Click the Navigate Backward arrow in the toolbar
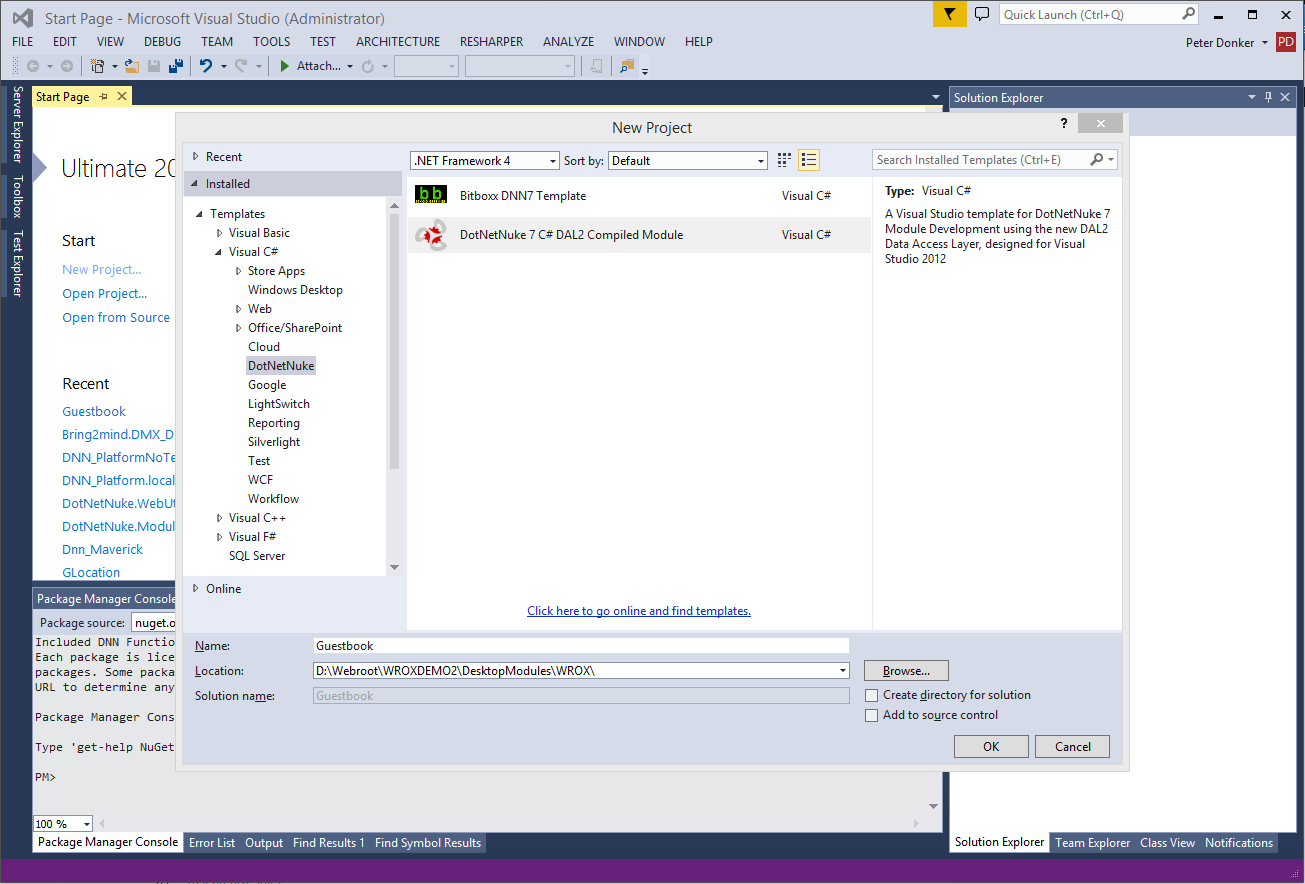This screenshot has width=1305, height=884. point(32,66)
